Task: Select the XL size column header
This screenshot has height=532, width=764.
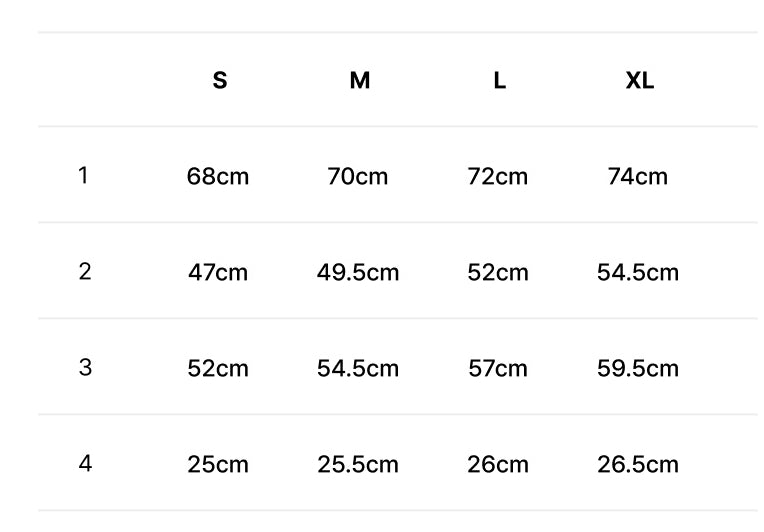Action: coord(640,80)
